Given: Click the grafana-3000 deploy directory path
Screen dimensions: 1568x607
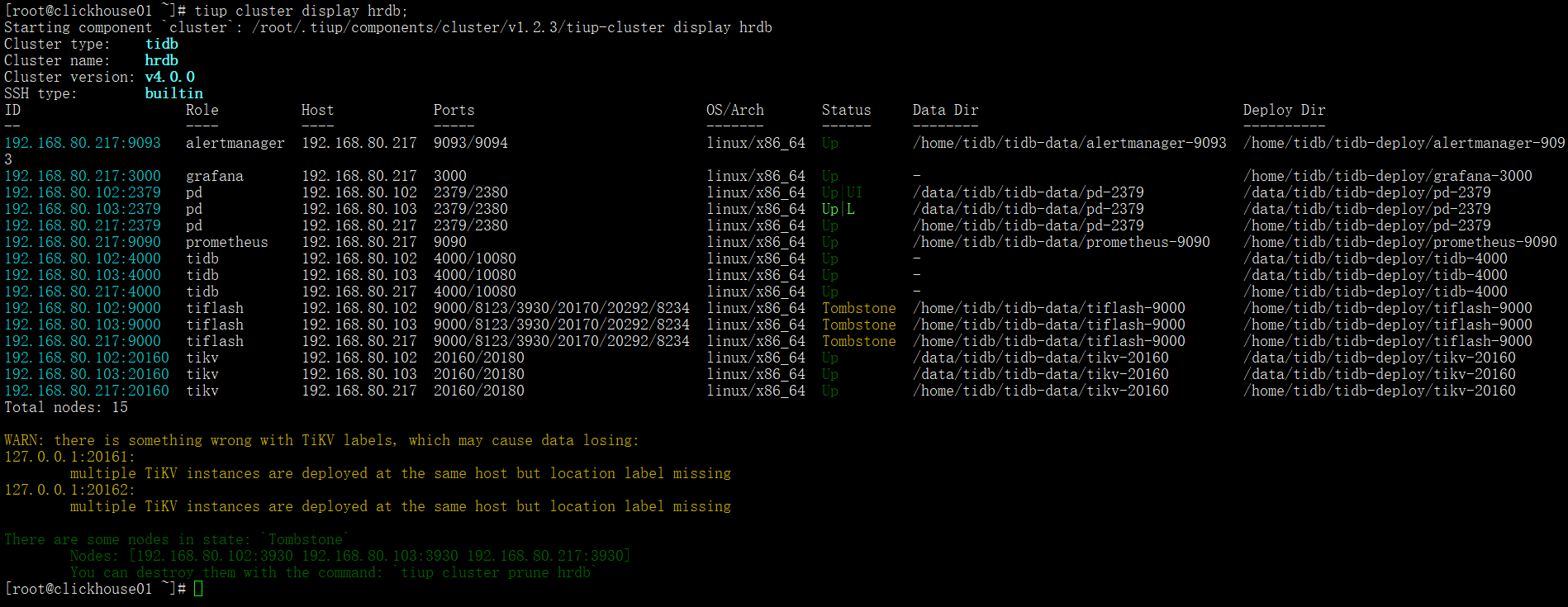Looking at the screenshot, I should click(1388, 176).
